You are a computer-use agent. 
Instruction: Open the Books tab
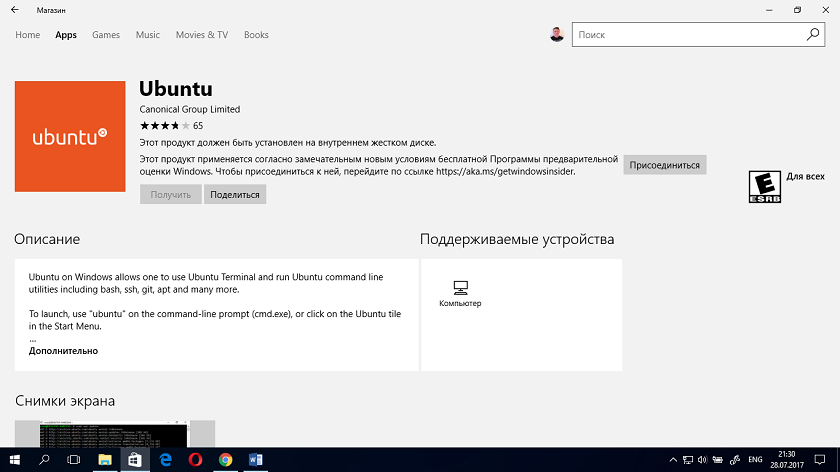(x=256, y=35)
